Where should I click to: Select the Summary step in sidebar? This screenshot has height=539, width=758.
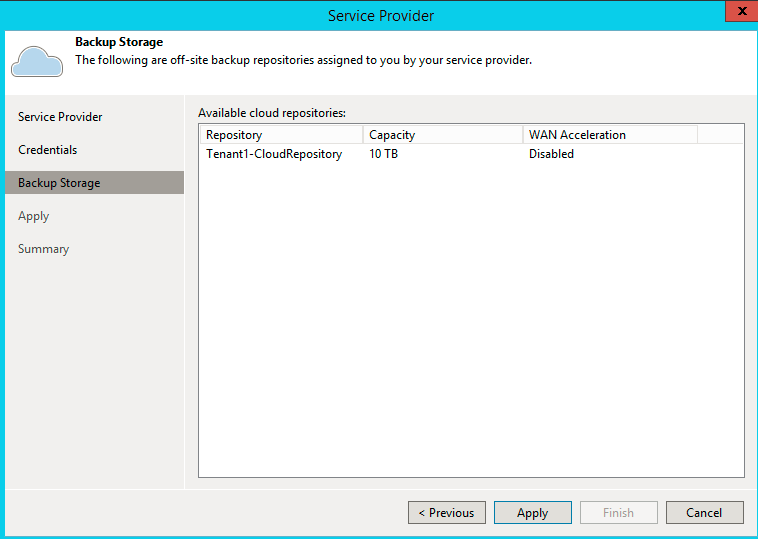point(44,249)
